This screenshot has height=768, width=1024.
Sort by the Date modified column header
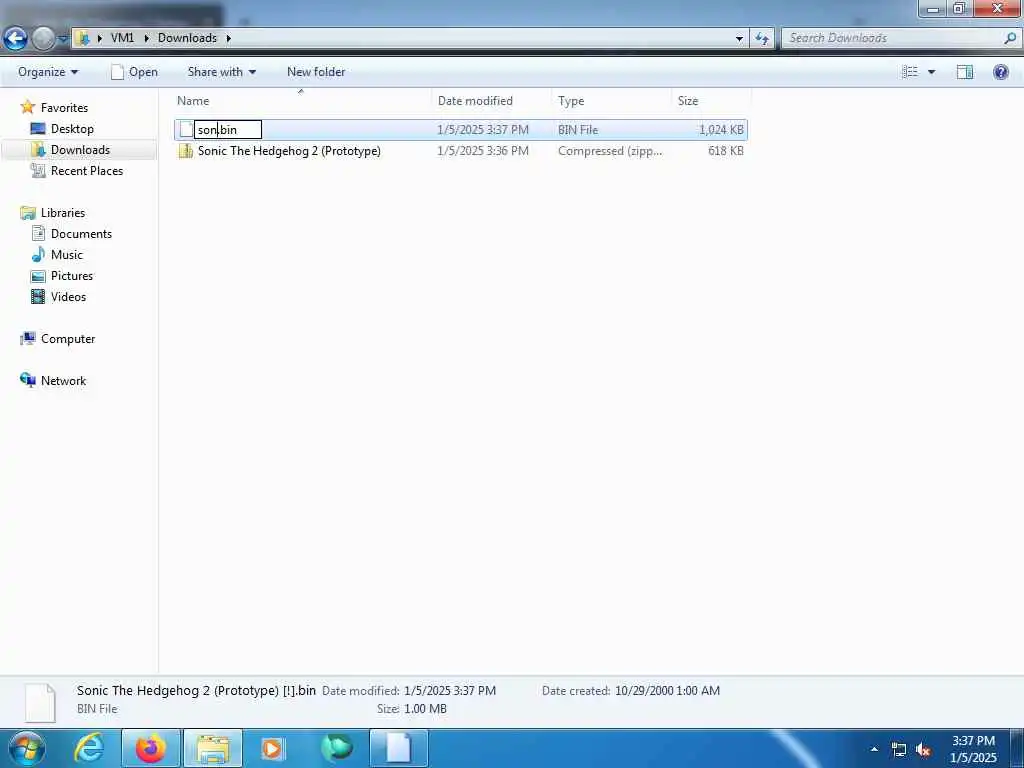[x=491, y=101]
